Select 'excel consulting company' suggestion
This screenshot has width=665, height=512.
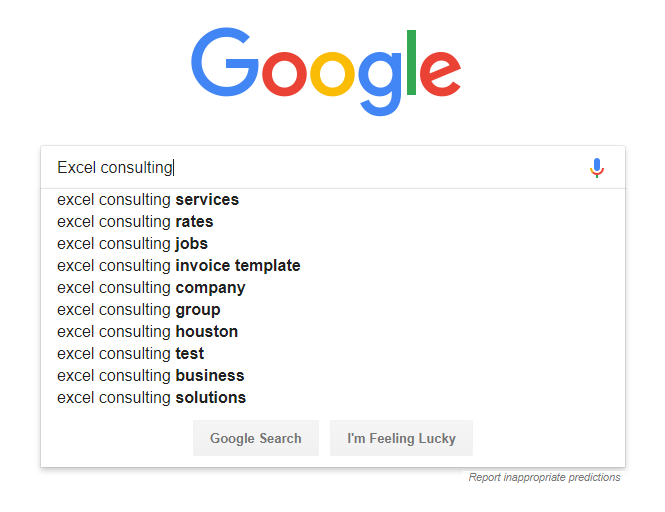point(333,288)
